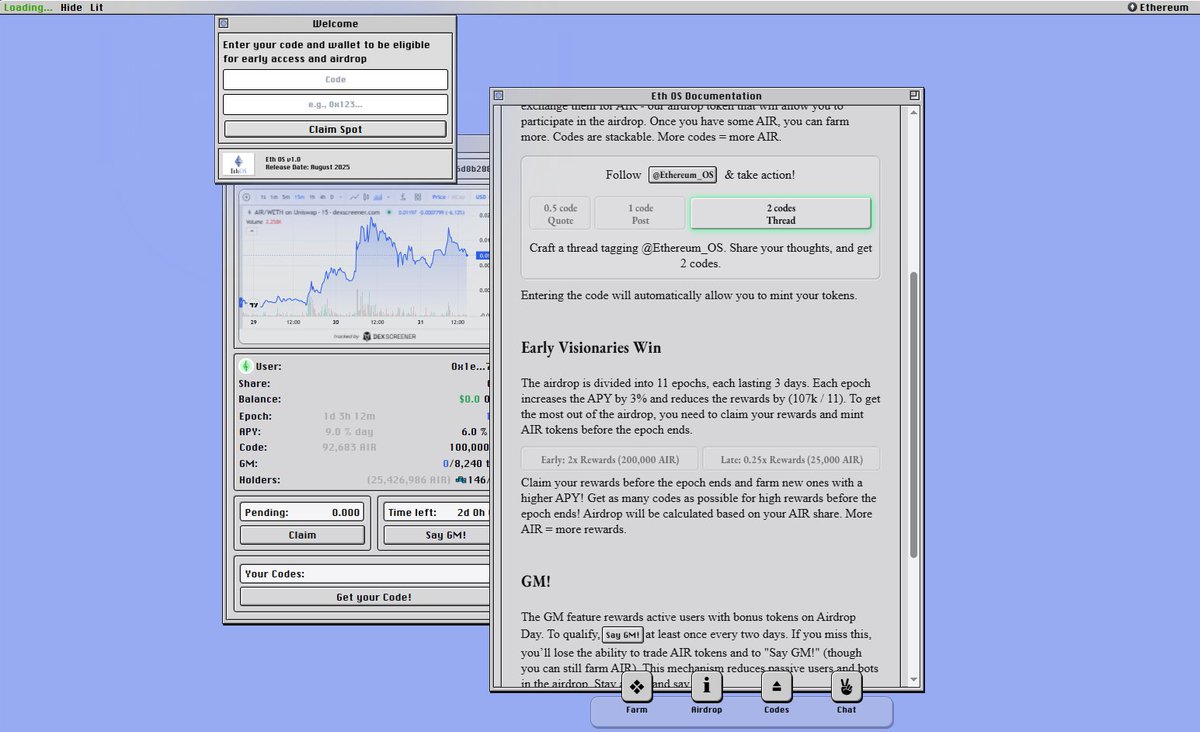Click the holders icon beside 146 count
Screen dimensions: 1200x732
click(x=460, y=479)
